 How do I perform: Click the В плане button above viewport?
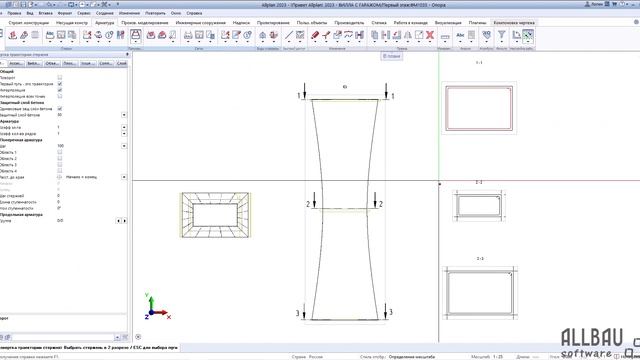(392, 56)
